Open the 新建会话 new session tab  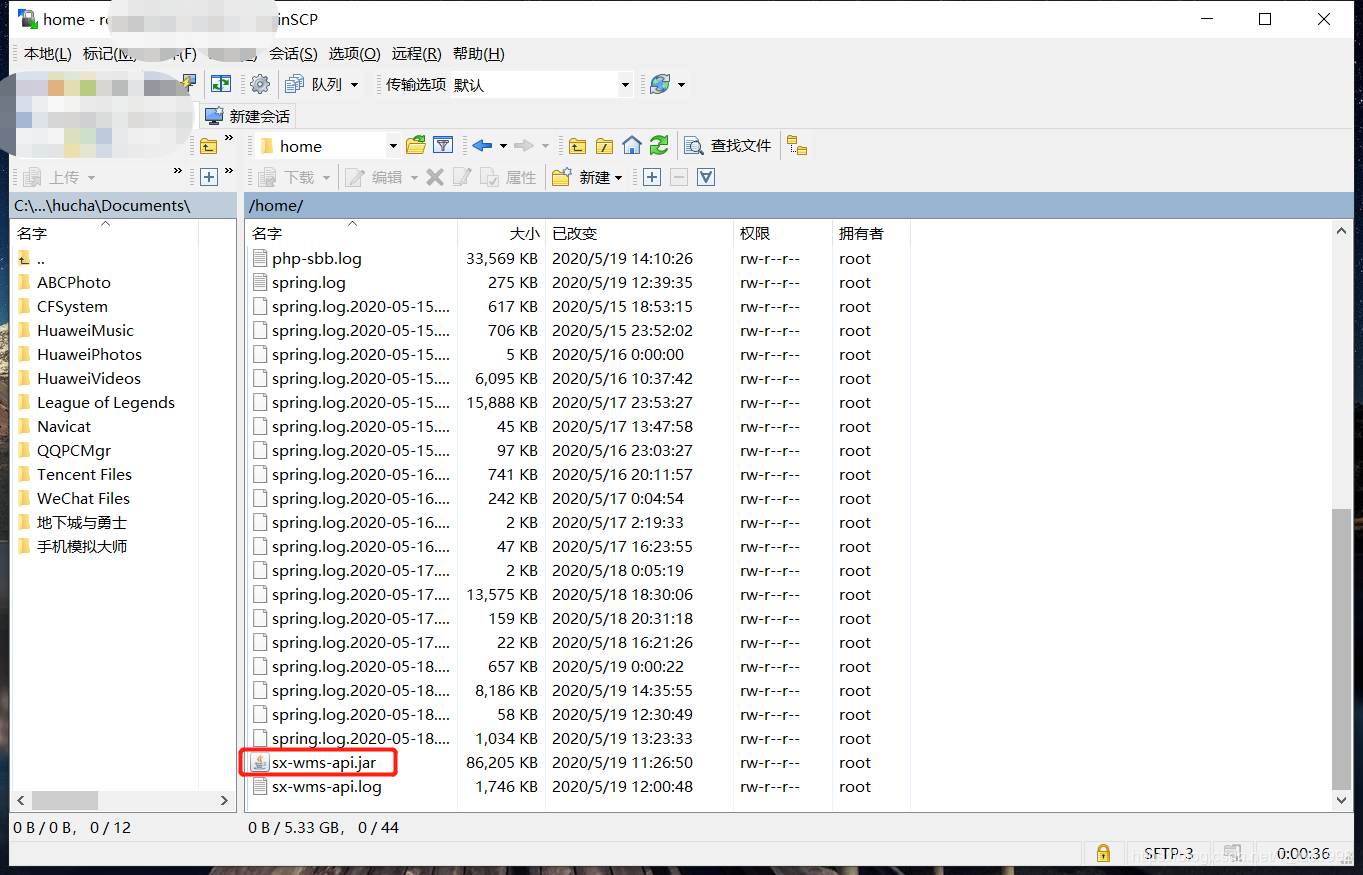point(248,116)
